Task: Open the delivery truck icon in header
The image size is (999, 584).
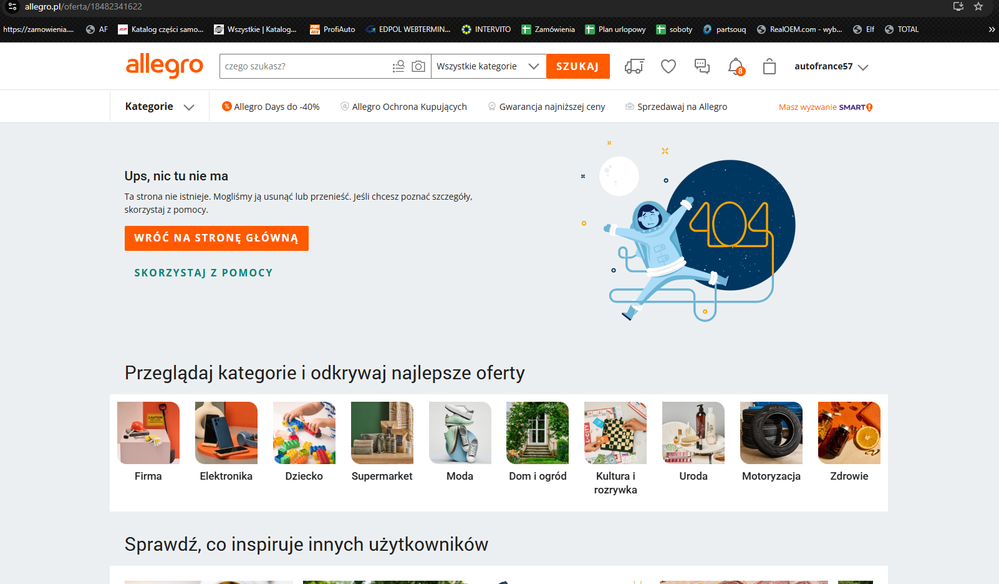Action: pyautogui.click(x=634, y=66)
